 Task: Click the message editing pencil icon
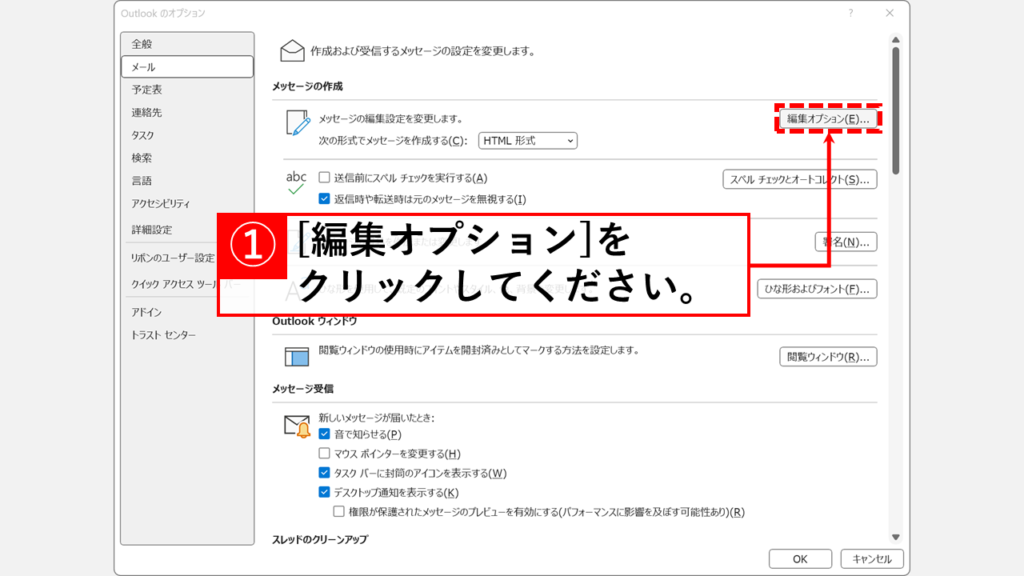298,122
